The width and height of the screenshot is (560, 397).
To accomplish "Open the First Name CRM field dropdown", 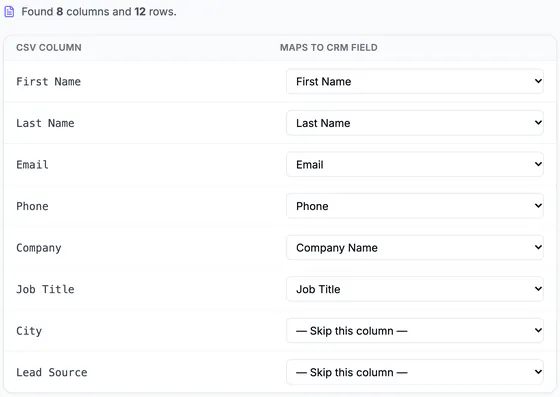I will [x=415, y=81].
